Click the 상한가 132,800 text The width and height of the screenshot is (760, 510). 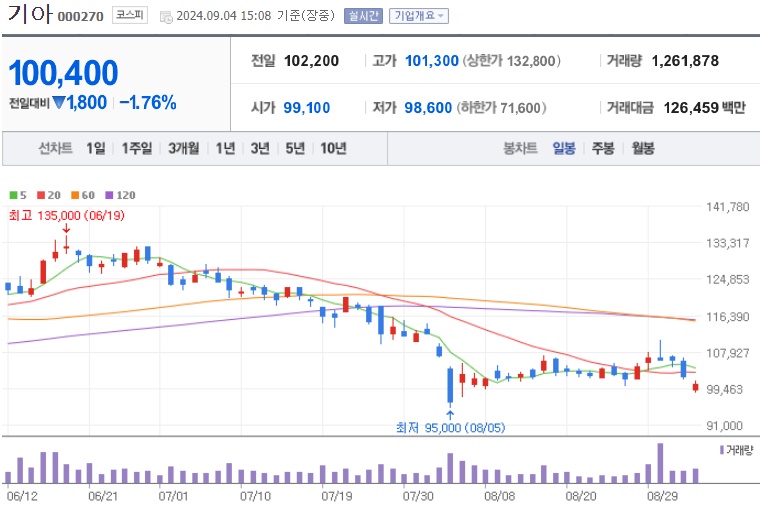(511, 61)
